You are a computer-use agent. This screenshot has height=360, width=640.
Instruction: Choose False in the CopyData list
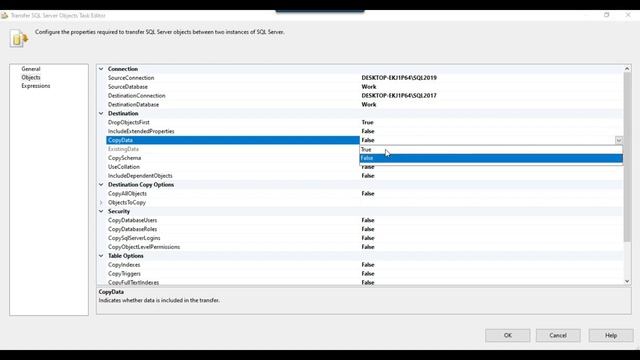[x=491, y=158]
